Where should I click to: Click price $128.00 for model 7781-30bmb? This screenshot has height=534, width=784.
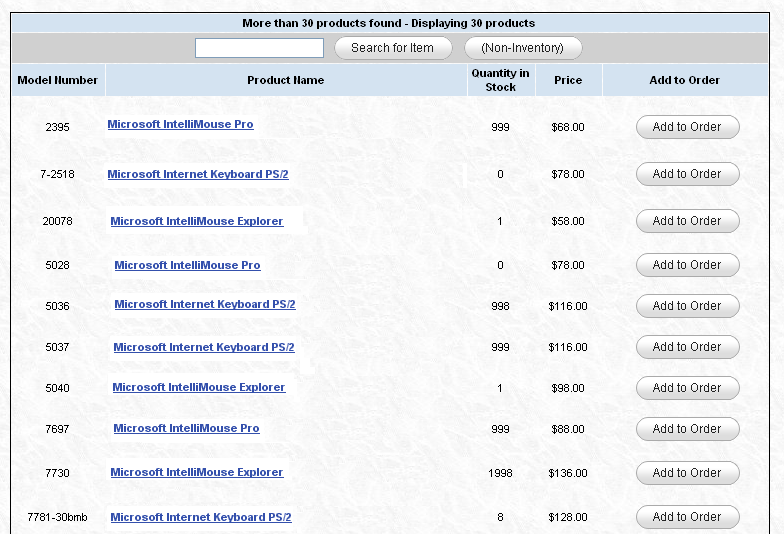pos(568,517)
